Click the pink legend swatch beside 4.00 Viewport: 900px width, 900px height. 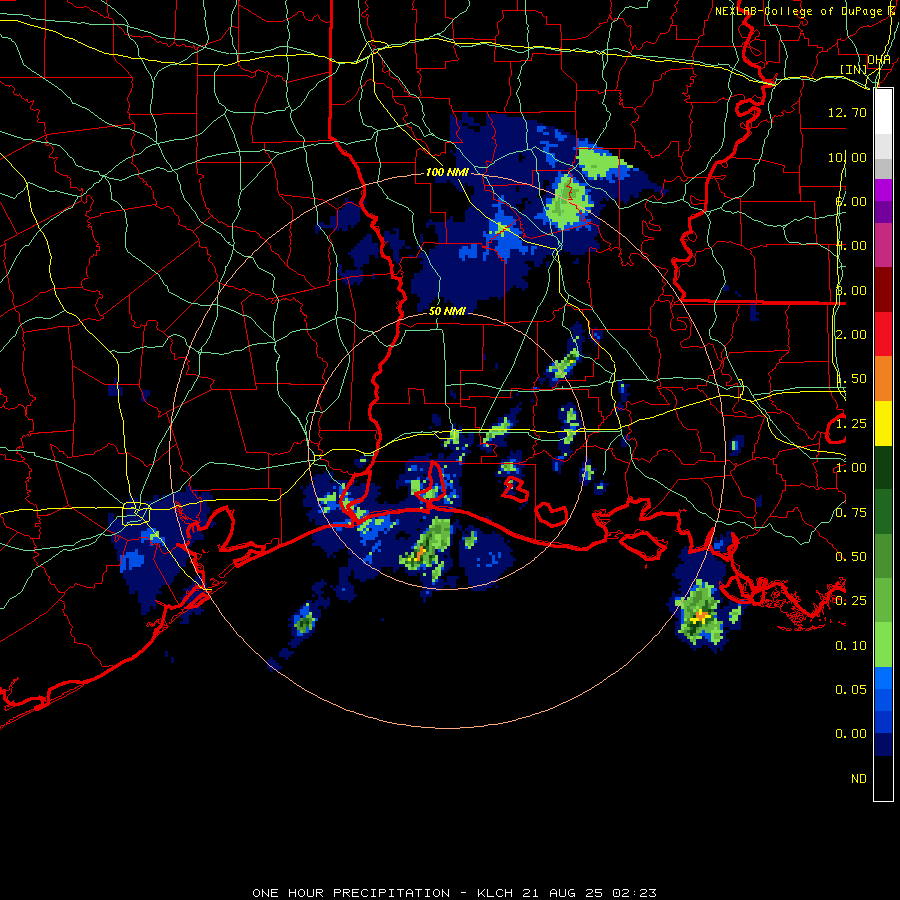[x=883, y=245]
